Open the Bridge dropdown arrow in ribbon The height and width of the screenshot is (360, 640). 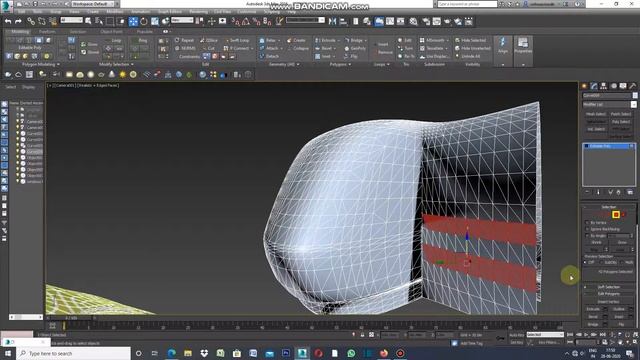pos(365,40)
